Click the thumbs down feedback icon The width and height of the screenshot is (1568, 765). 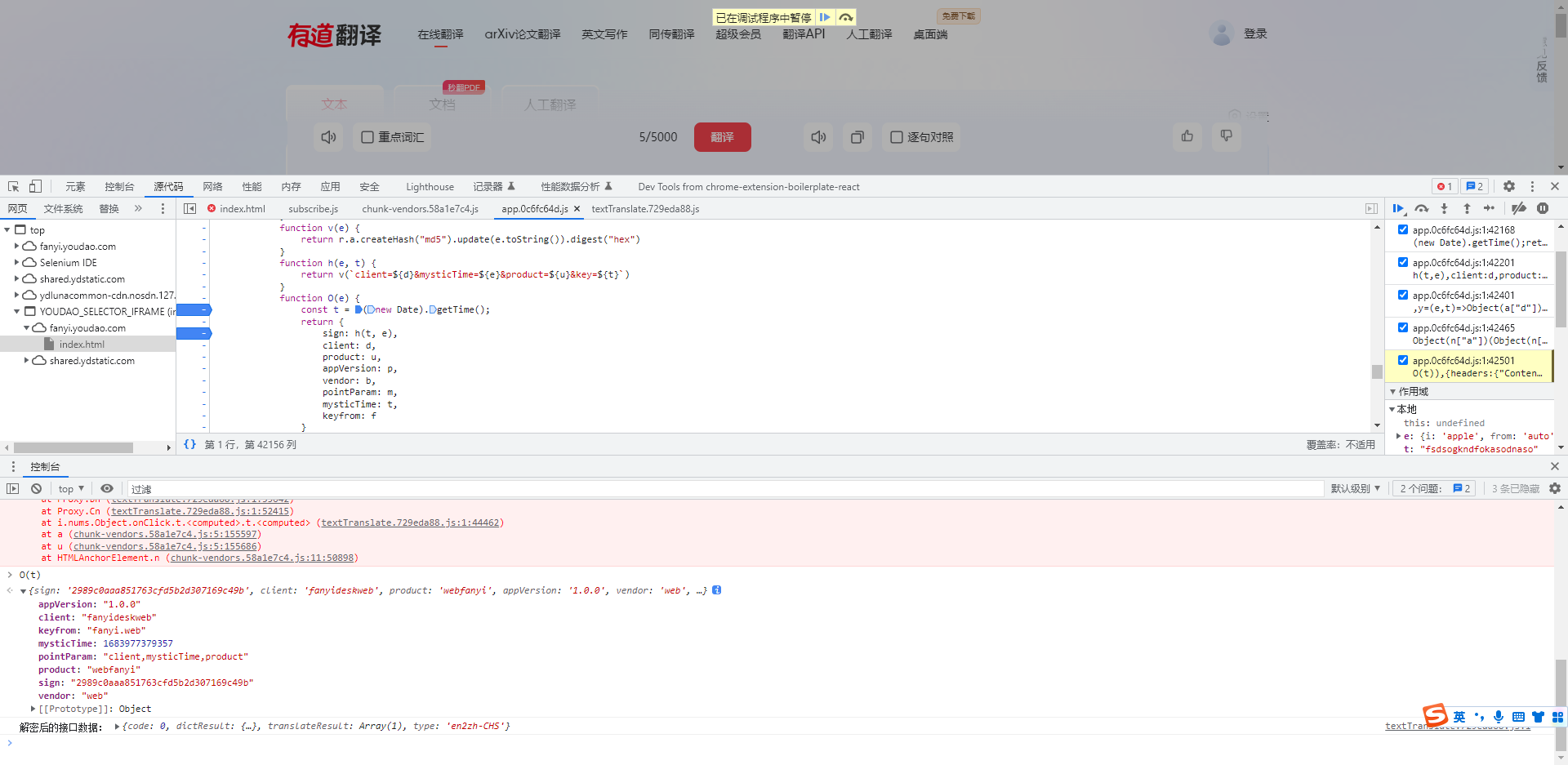[x=1227, y=136]
